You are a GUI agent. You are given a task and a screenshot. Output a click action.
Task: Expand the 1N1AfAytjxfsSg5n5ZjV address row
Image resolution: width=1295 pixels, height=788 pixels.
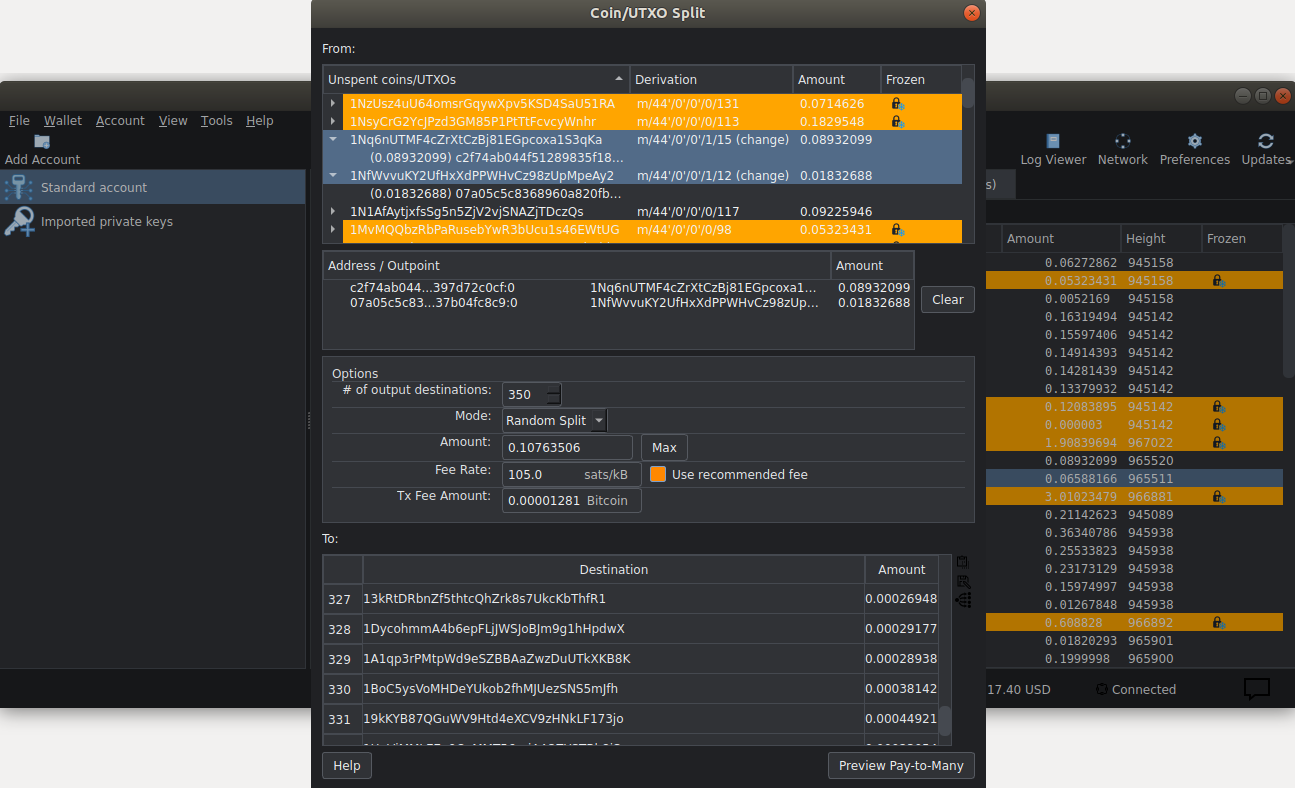point(333,211)
